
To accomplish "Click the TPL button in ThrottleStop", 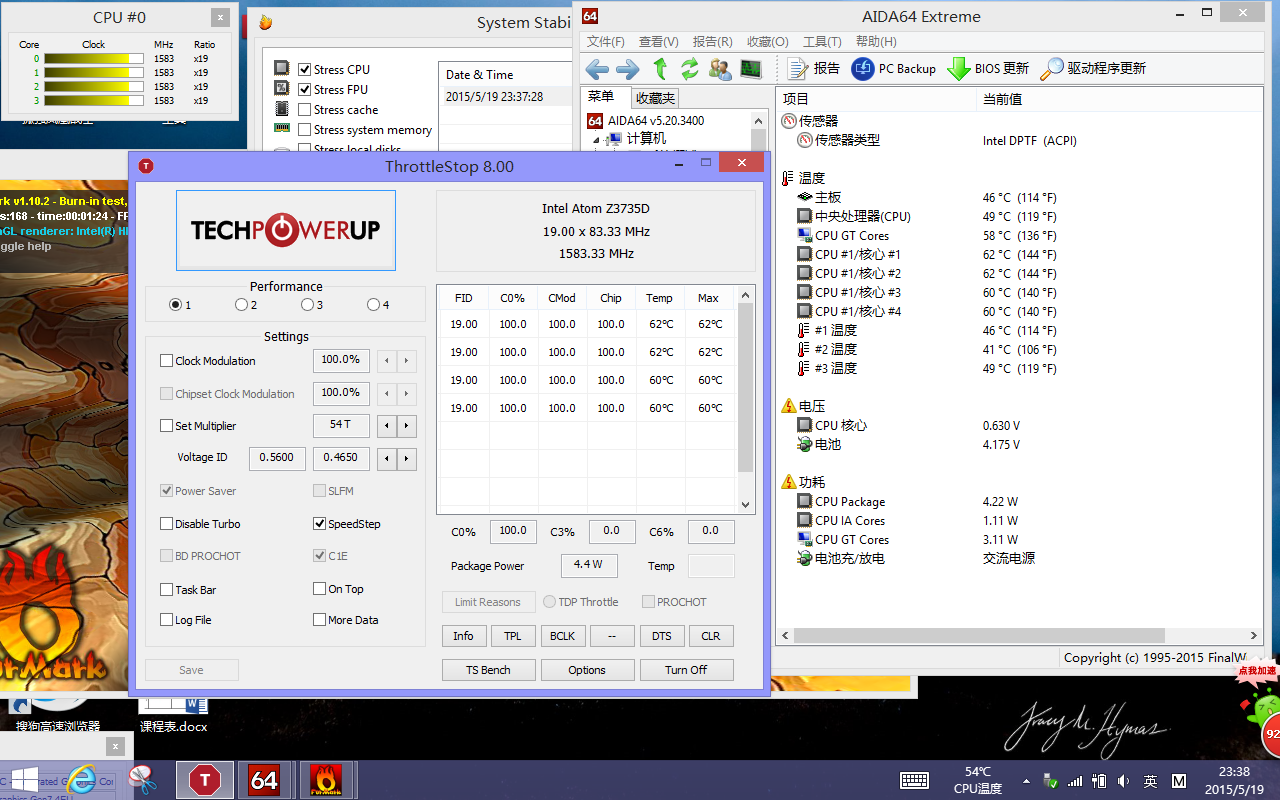I will pos(513,636).
